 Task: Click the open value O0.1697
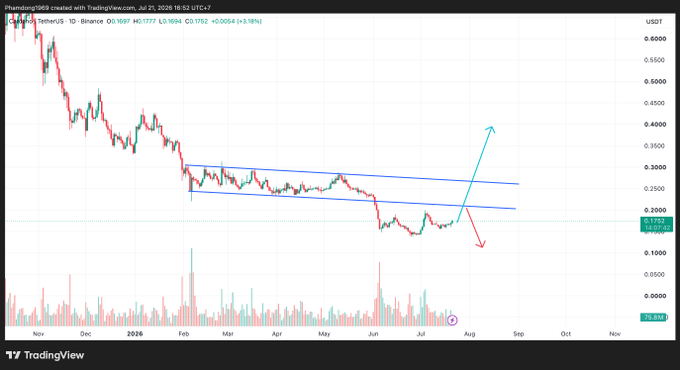pyautogui.click(x=118, y=21)
